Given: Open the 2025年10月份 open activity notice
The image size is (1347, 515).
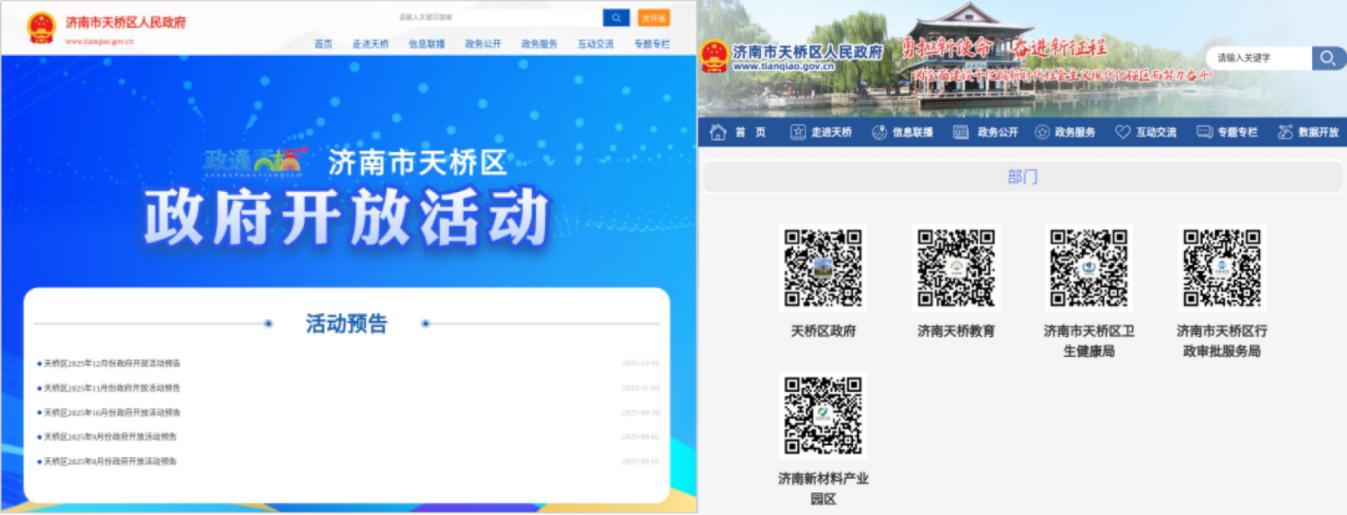Looking at the screenshot, I should point(112,412).
